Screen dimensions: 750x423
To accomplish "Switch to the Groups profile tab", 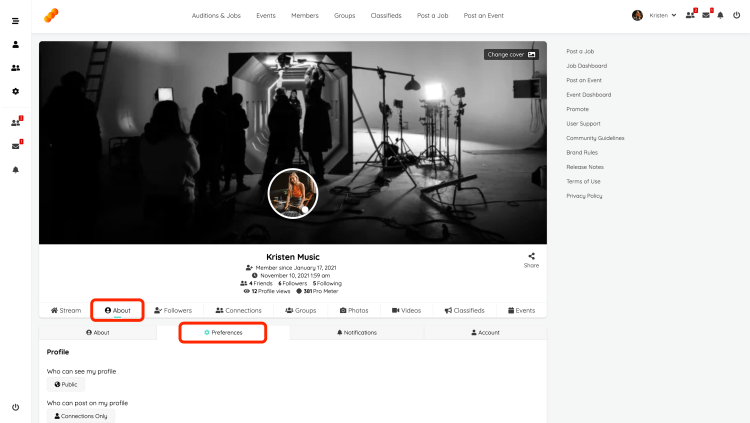I will [x=301, y=311].
